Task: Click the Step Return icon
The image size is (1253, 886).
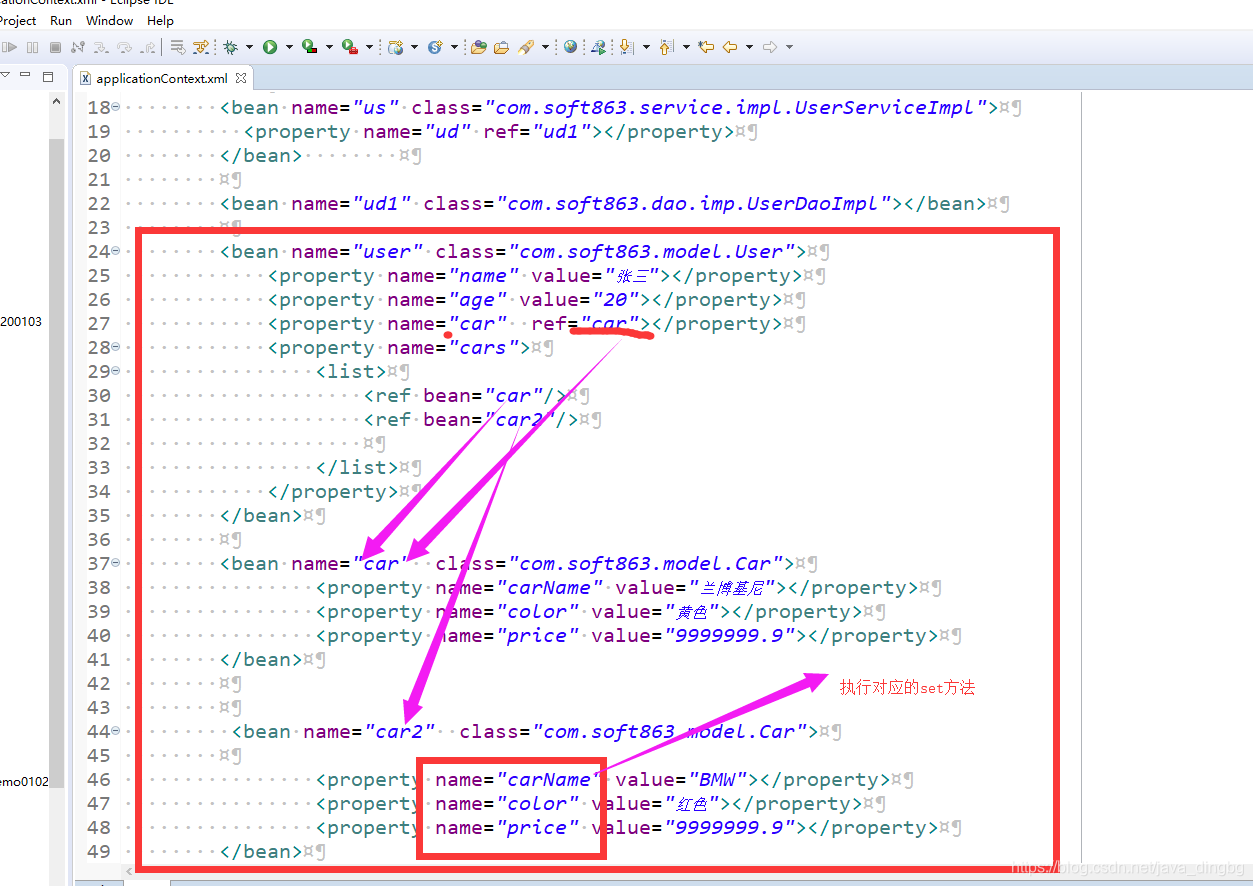Action: tap(148, 47)
